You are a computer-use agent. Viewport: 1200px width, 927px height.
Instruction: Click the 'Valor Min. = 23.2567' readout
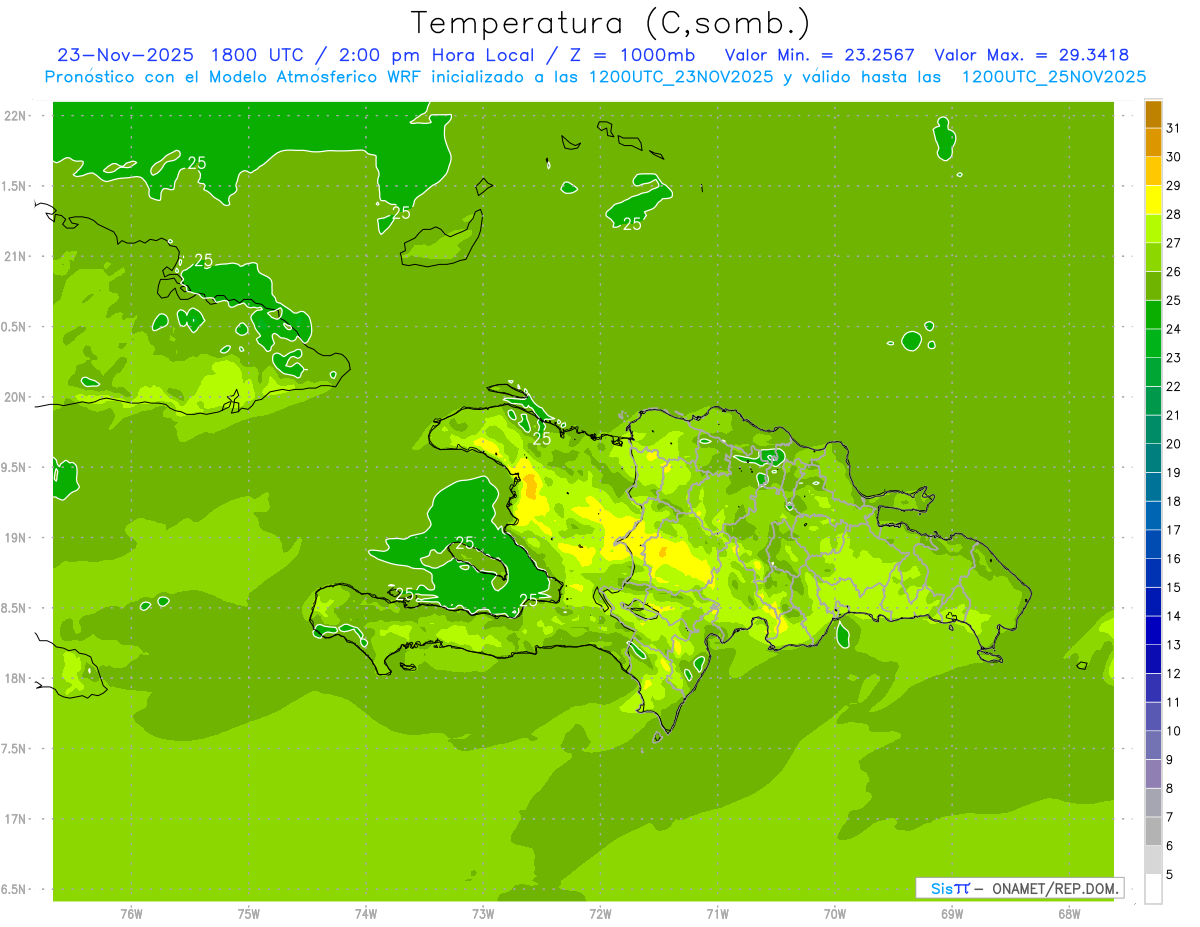[819, 55]
